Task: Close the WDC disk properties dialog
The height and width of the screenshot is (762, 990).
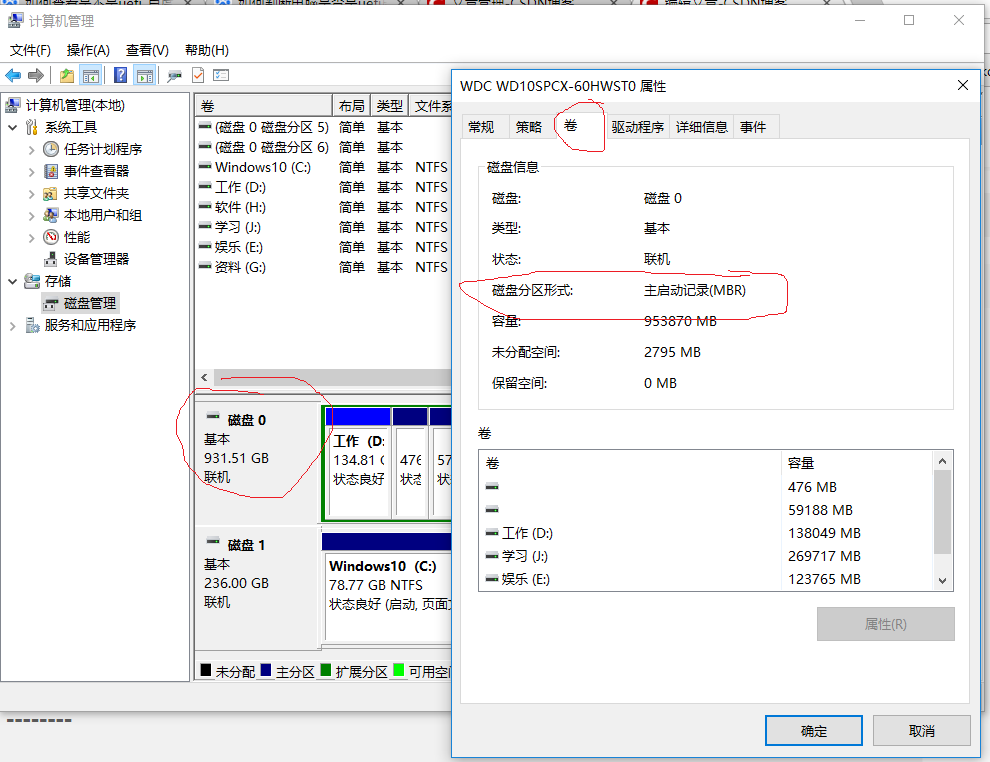Action: 962,85
